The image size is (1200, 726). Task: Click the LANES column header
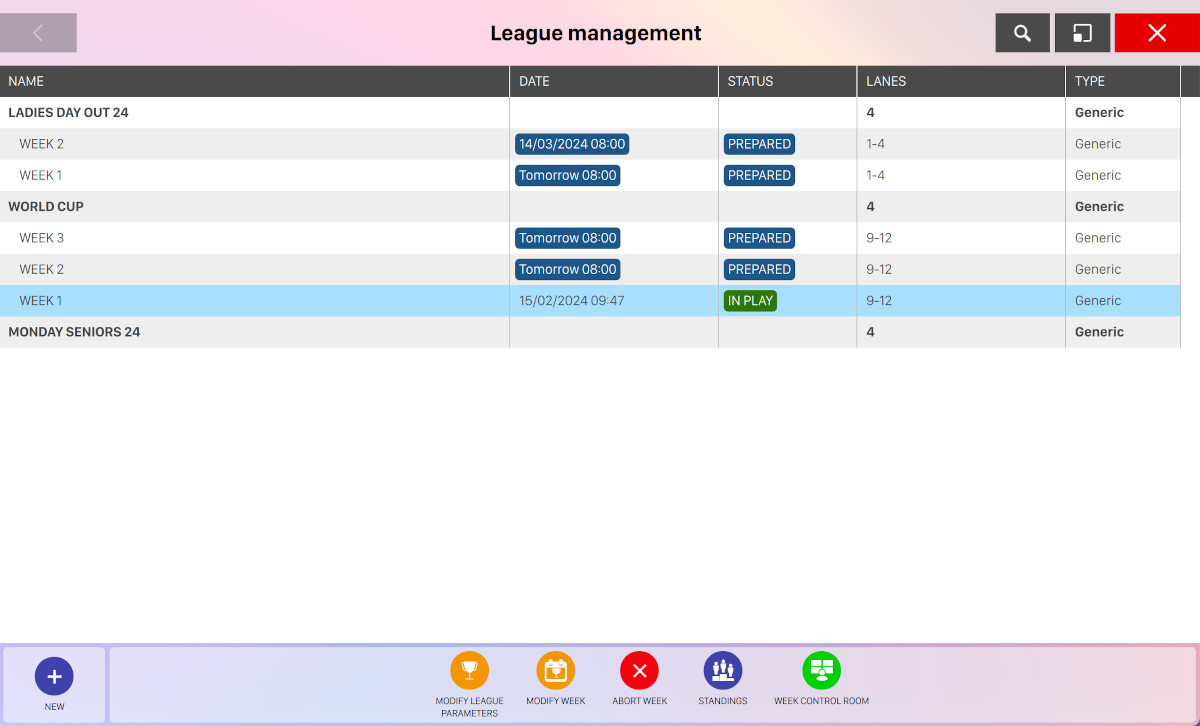[886, 81]
